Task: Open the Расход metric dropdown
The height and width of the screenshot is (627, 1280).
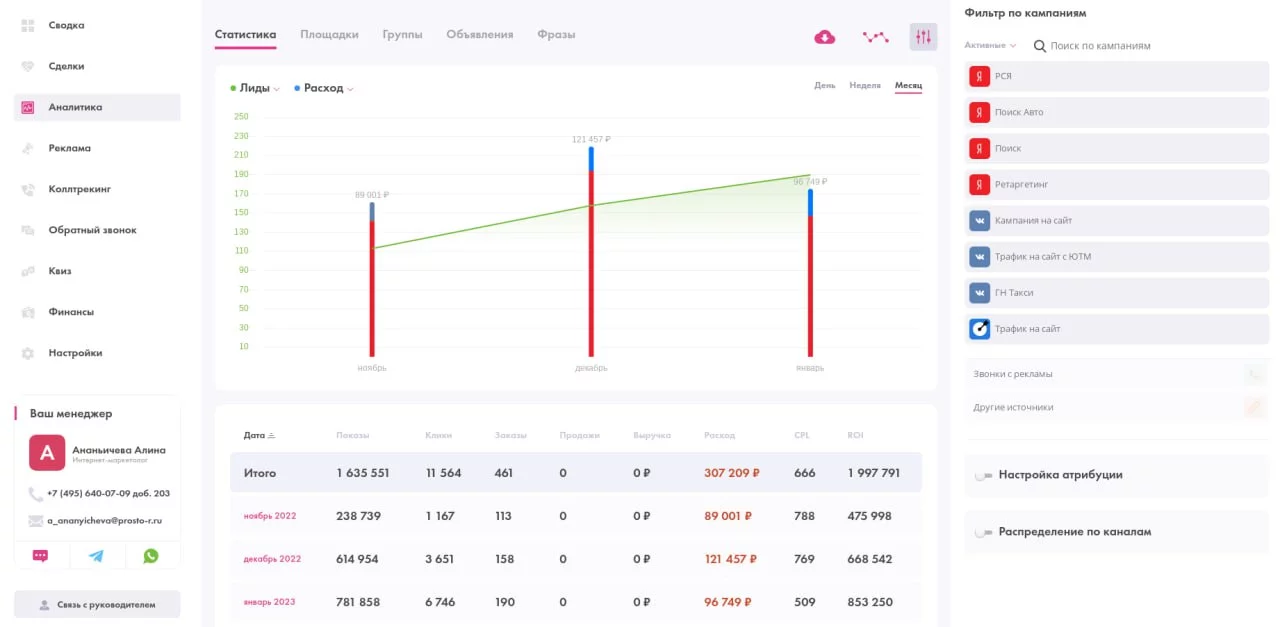Action: [x=324, y=88]
